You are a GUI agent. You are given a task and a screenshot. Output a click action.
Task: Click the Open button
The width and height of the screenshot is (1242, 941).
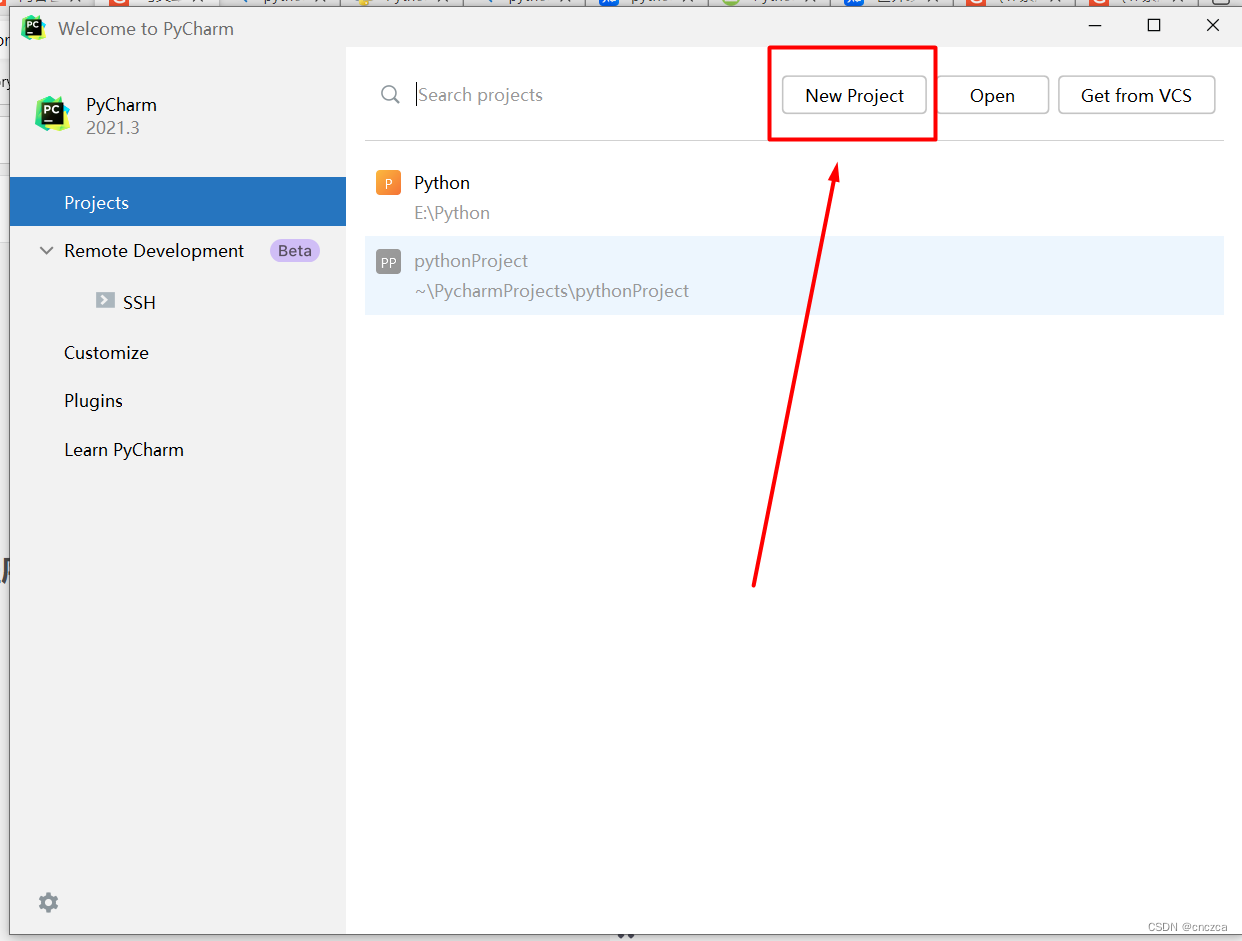[992, 95]
